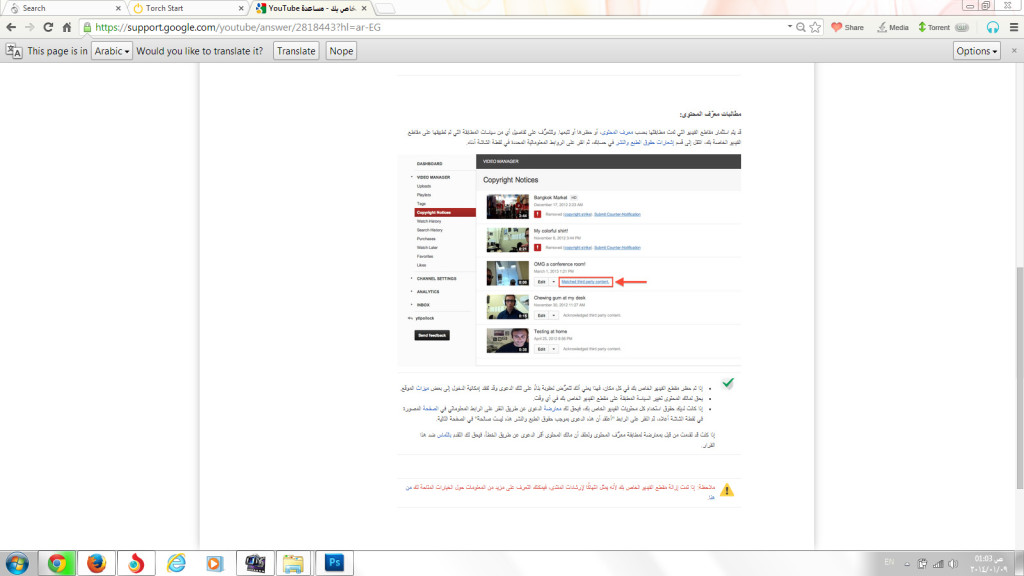Click the Copyright Notices heading in the picture
Viewport: 1024px width, 576px height.
click(511, 180)
